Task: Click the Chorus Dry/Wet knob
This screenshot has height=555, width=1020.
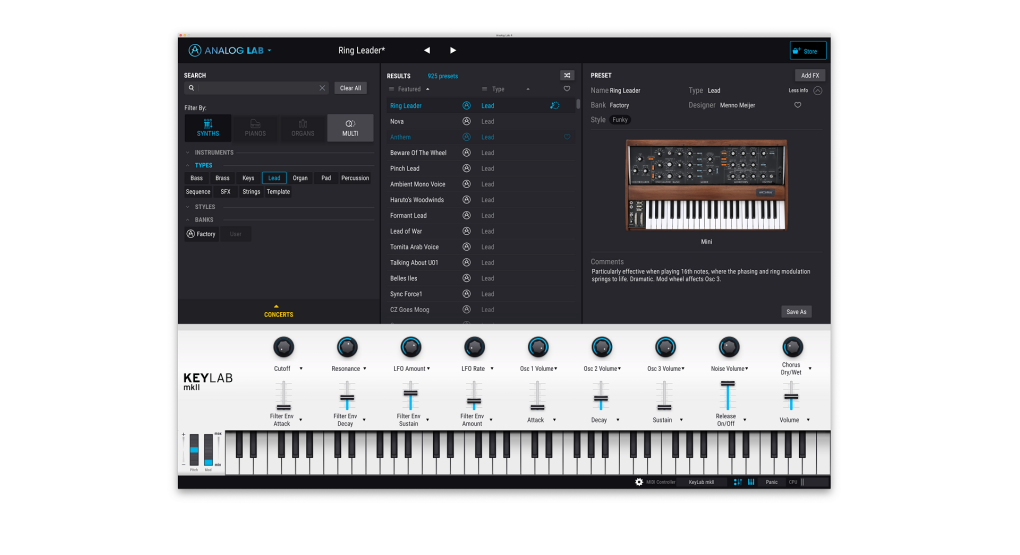Action: click(x=792, y=347)
